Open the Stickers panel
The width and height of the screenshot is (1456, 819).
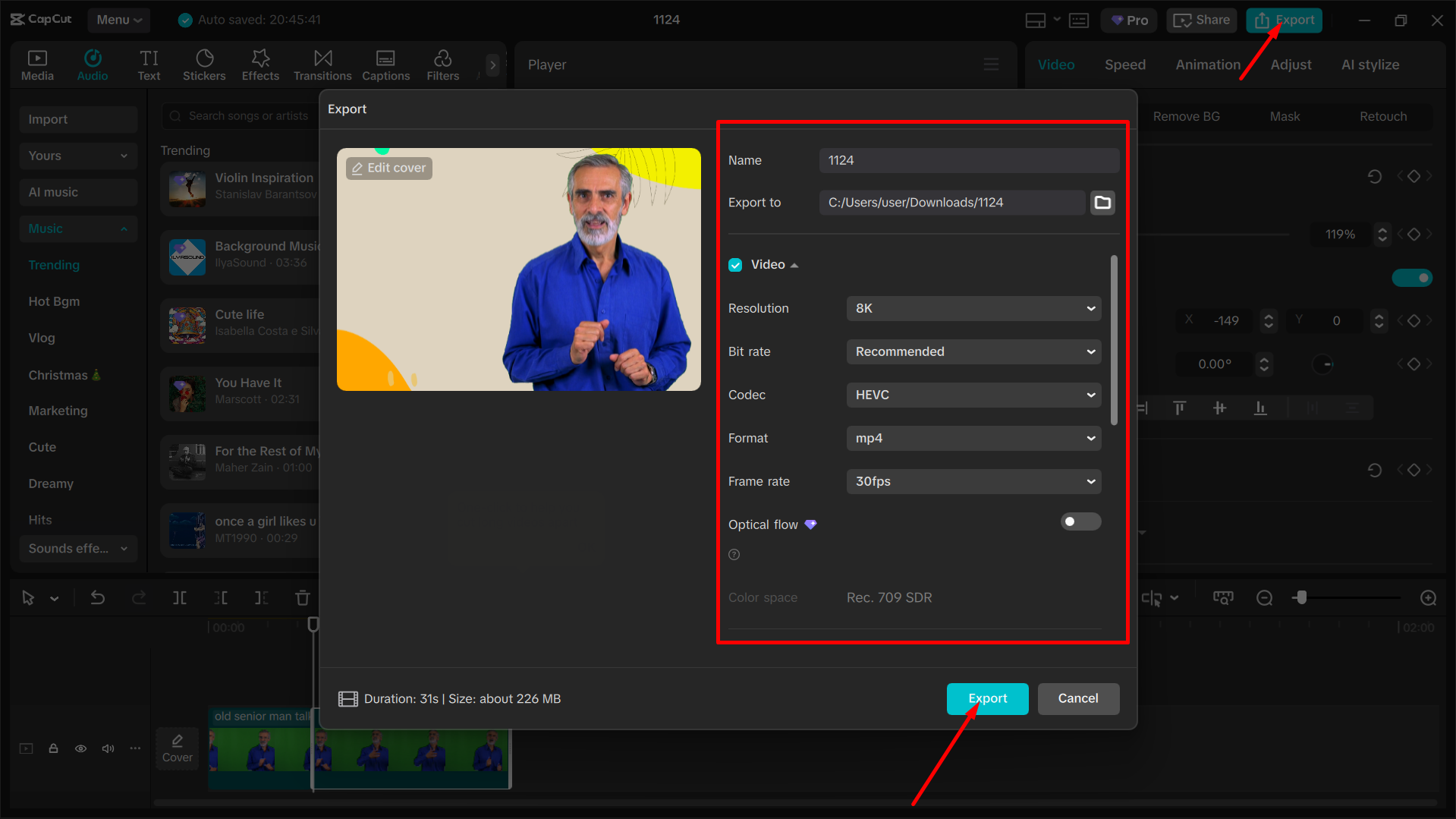pyautogui.click(x=203, y=64)
